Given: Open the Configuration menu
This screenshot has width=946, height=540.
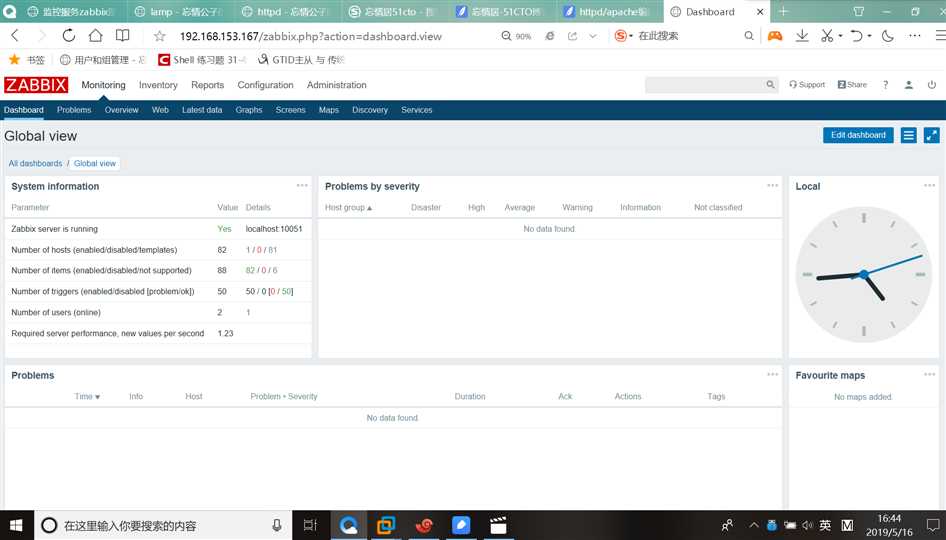Looking at the screenshot, I should coord(265,85).
